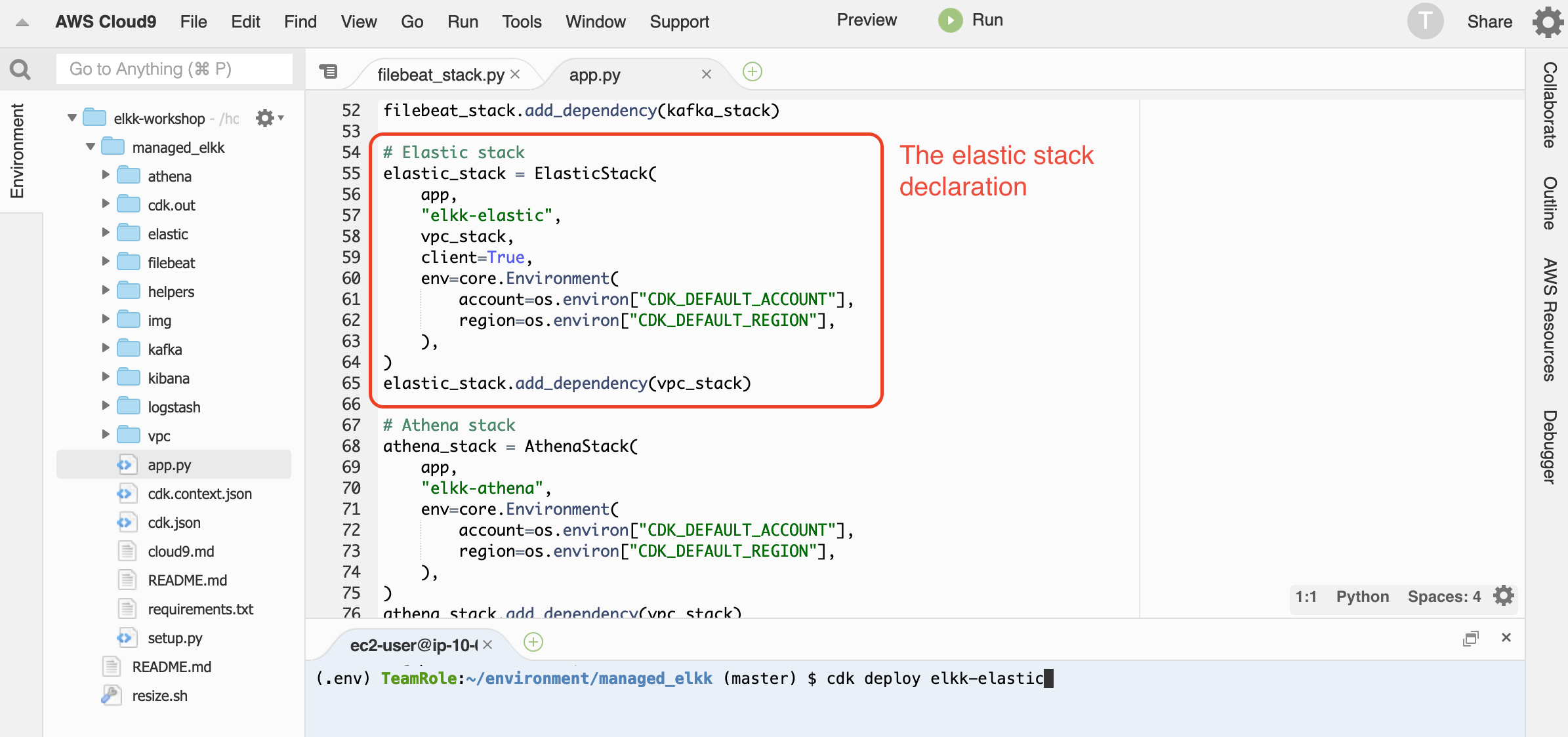Open the Go menu
Viewport: 1568px width, 737px height.
point(412,22)
